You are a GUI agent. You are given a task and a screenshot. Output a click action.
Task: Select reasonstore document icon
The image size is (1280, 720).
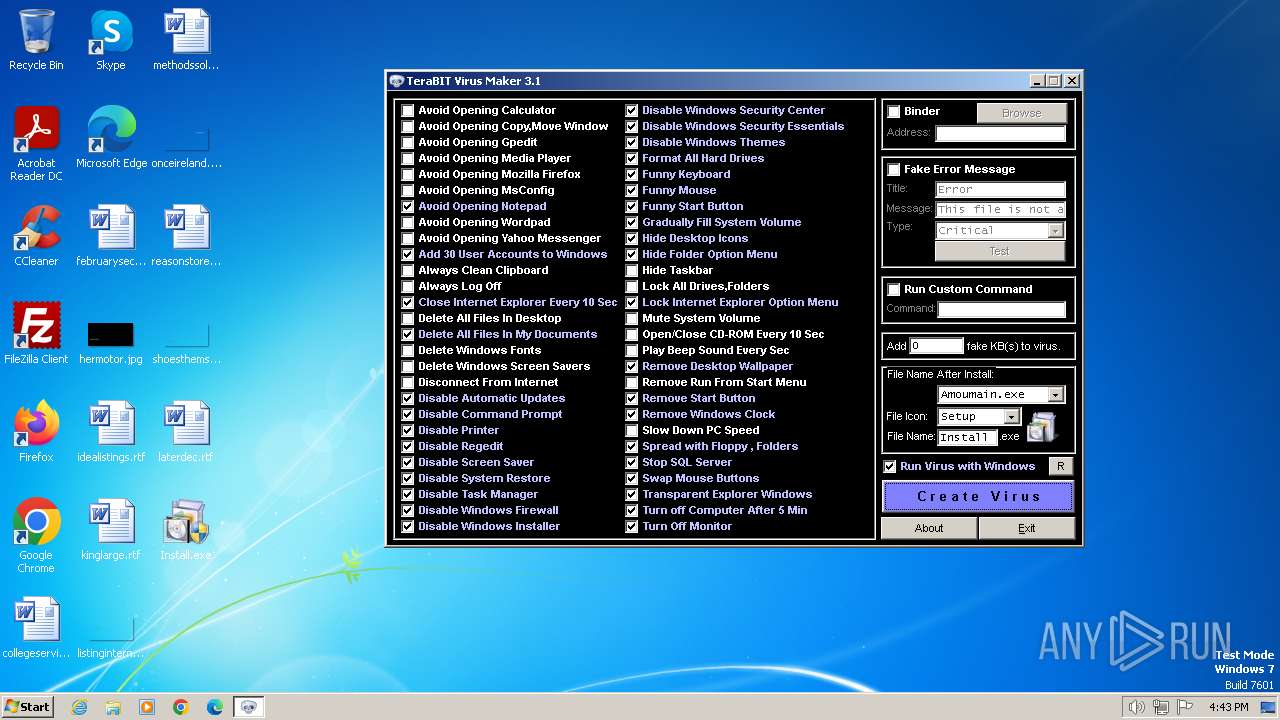click(186, 236)
